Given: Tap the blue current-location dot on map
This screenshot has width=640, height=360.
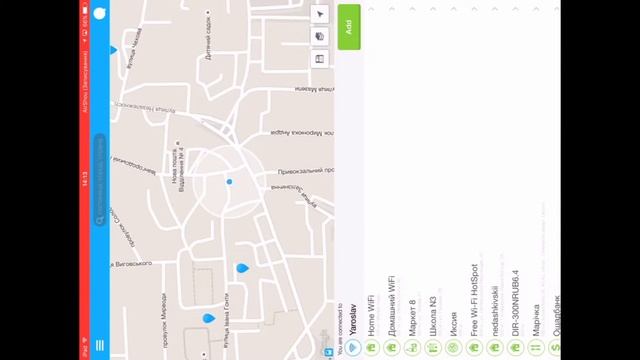Looking at the screenshot, I should tap(229, 182).
